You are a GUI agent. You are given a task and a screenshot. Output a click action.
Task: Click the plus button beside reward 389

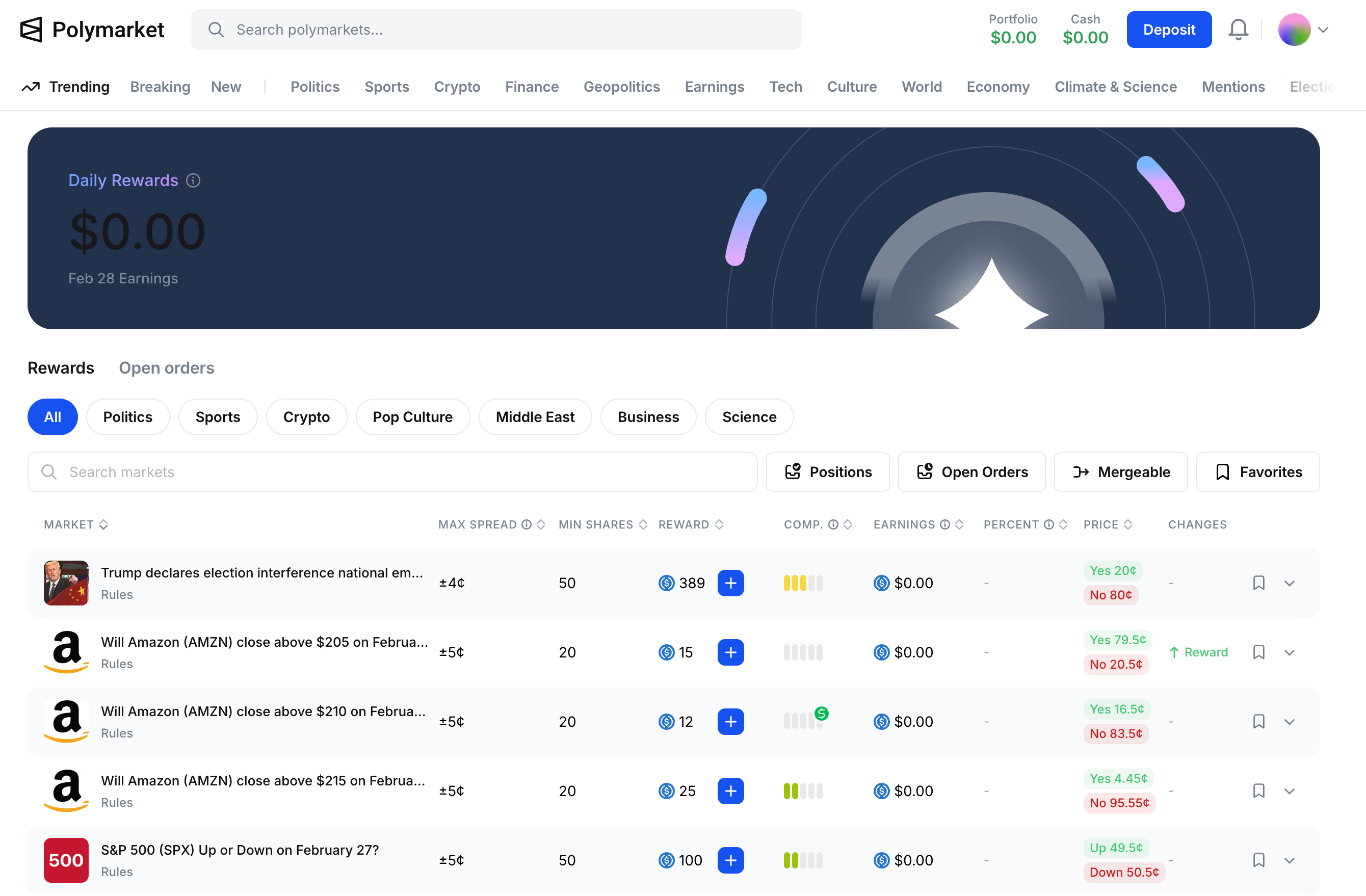tap(730, 583)
